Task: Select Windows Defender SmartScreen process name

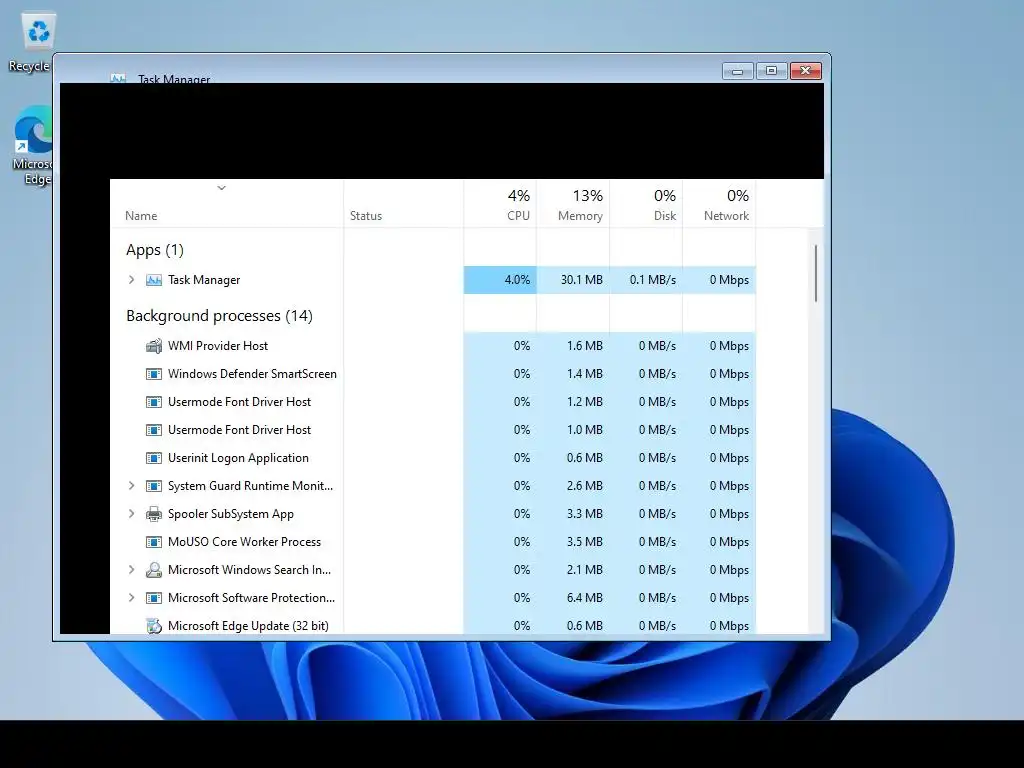Action: [252, 374]
